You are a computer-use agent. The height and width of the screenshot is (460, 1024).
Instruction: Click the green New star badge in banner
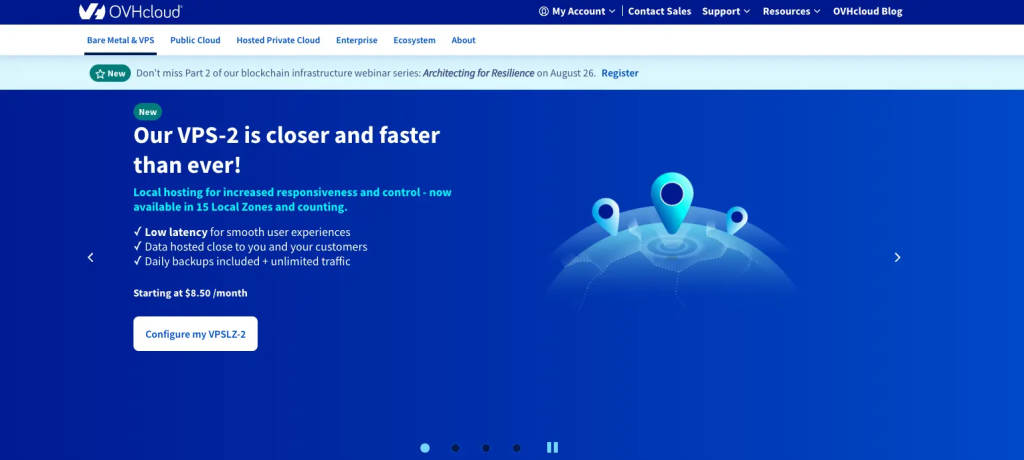click(x=110, y=73)
